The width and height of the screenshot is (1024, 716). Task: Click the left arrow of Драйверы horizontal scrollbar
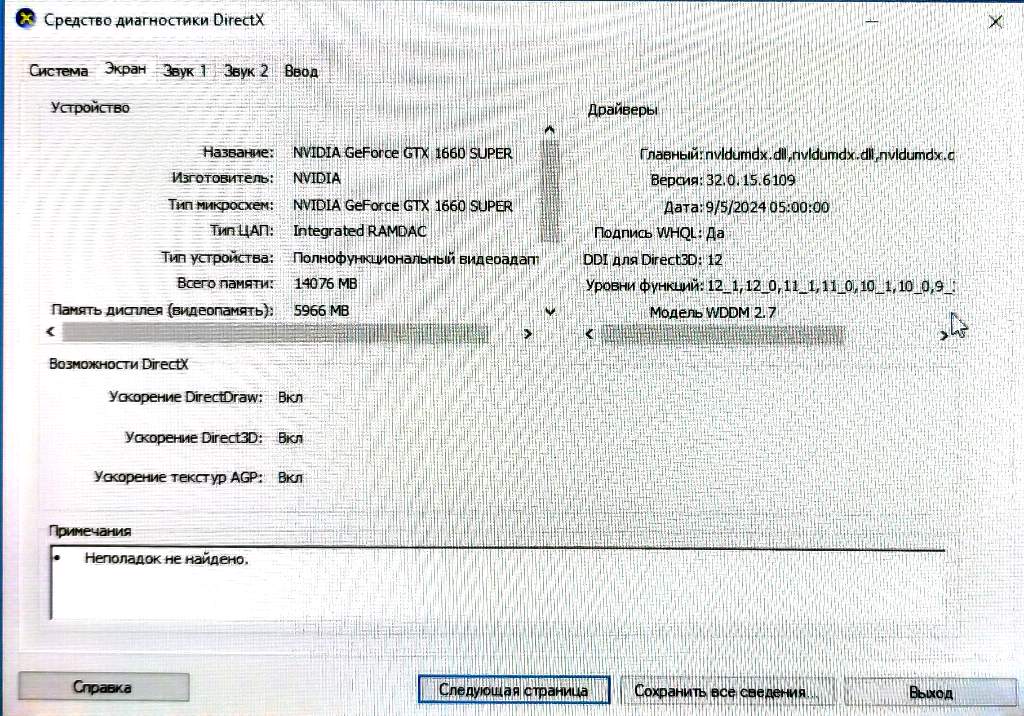click(x=588, y=332)
